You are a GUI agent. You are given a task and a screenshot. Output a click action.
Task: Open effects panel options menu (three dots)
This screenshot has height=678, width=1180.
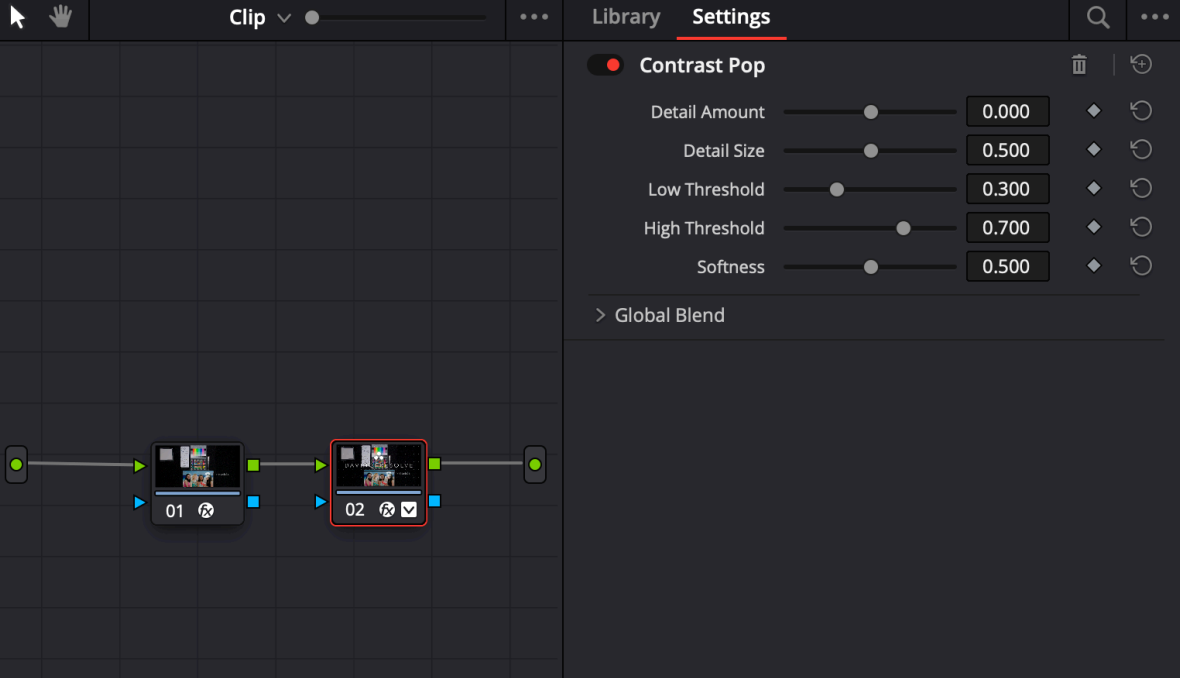(1155, 17)
